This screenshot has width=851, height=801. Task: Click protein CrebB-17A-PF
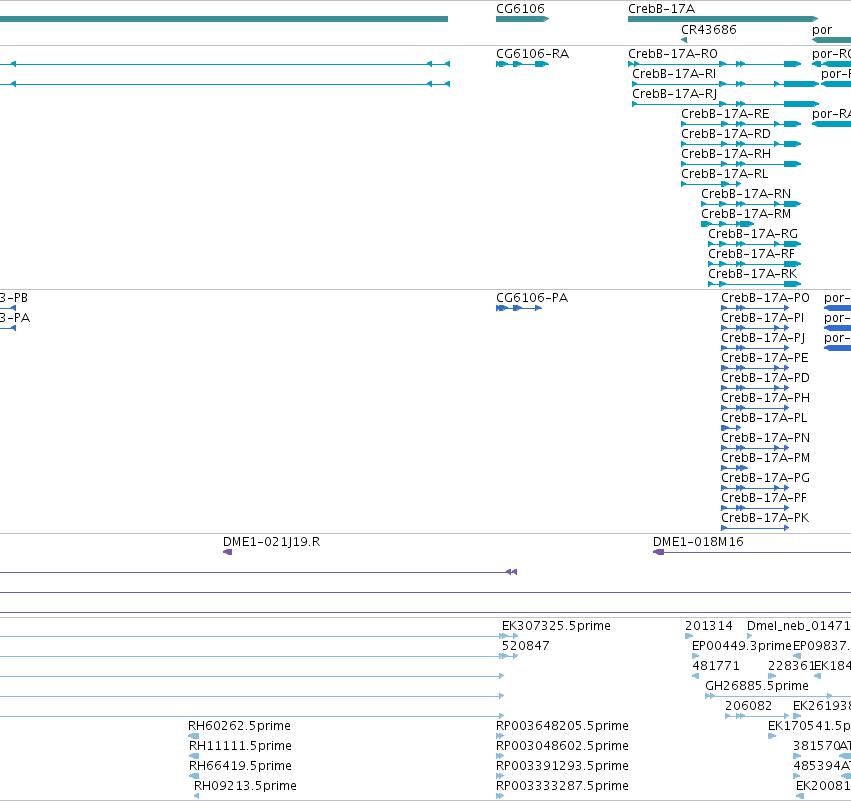764,499
